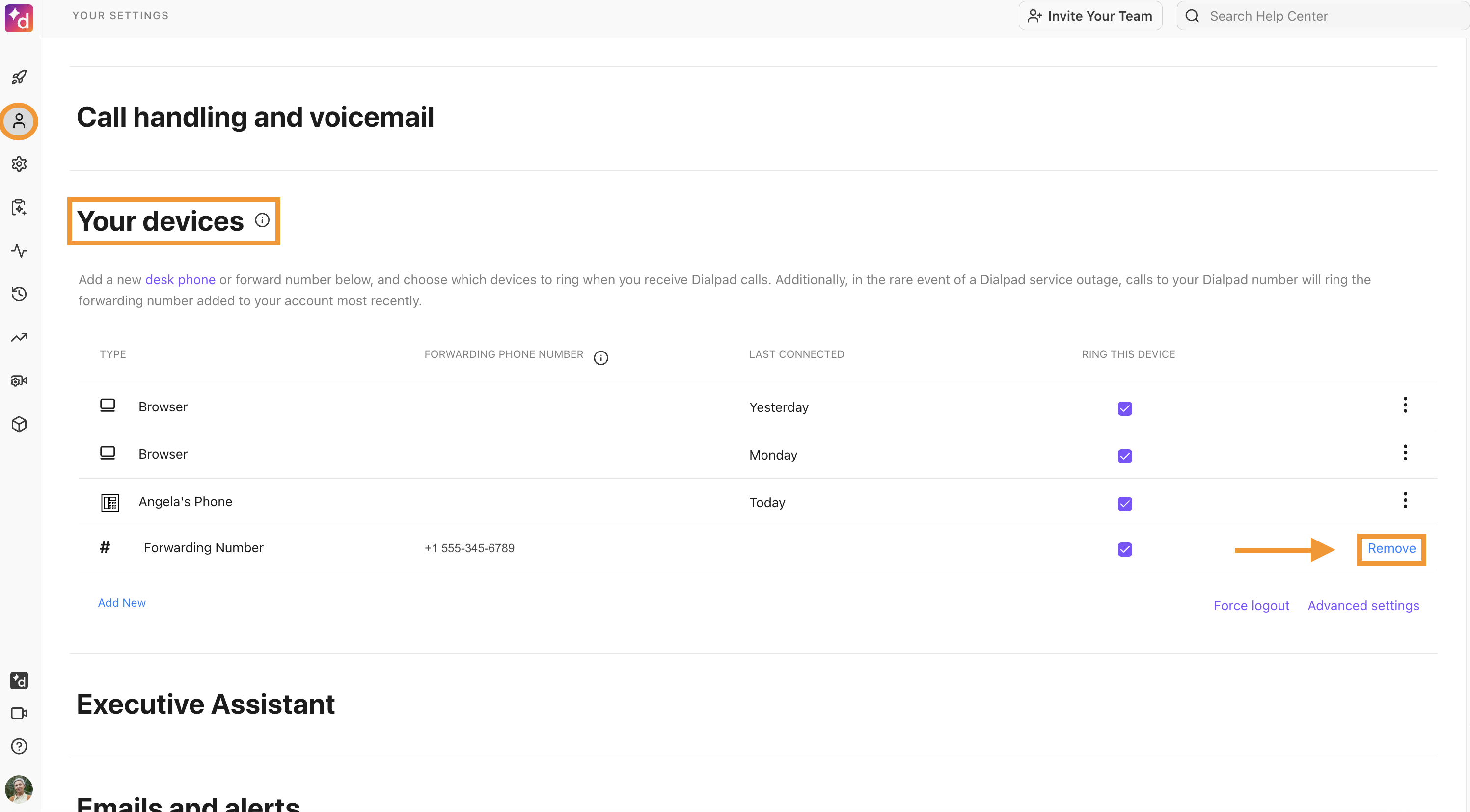This screenshot has height=812, width=1470.
Task: Click the Forwarding Number row label
Action: 204,548
